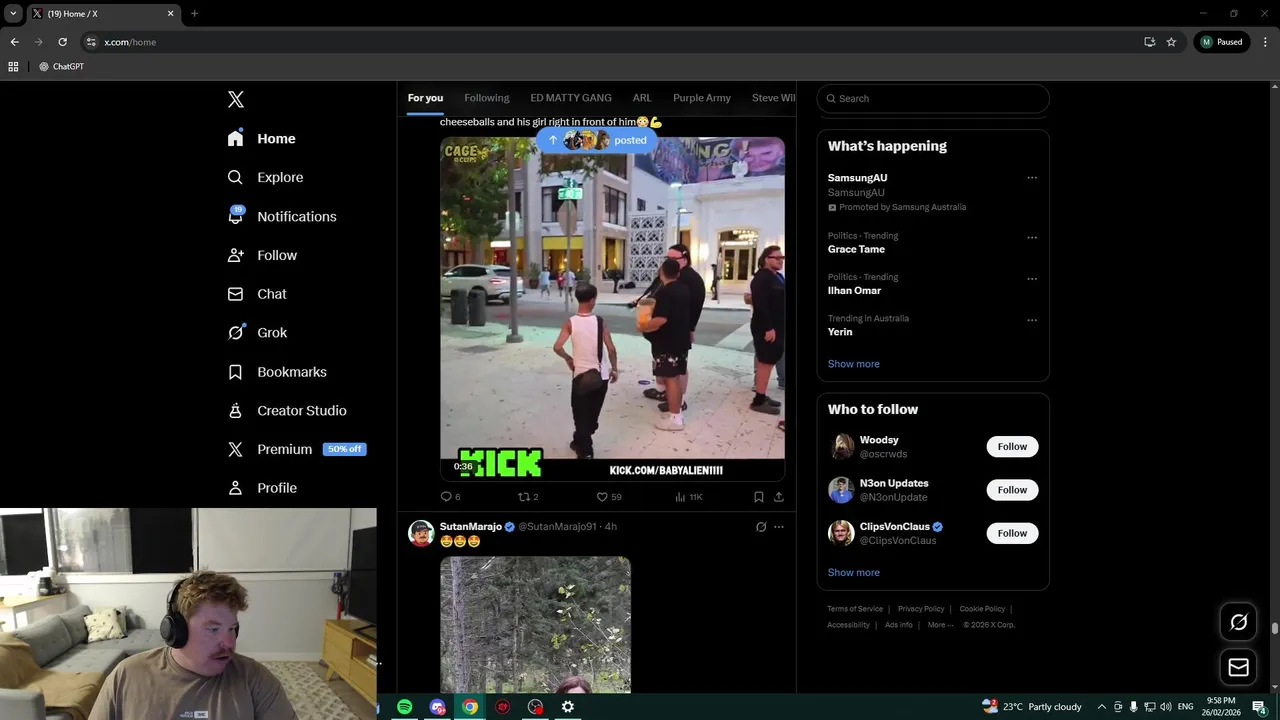The height and width of the screenshot is (720, 1280).
Task: Open Profile from the sidebar
Action: point(263,488)
